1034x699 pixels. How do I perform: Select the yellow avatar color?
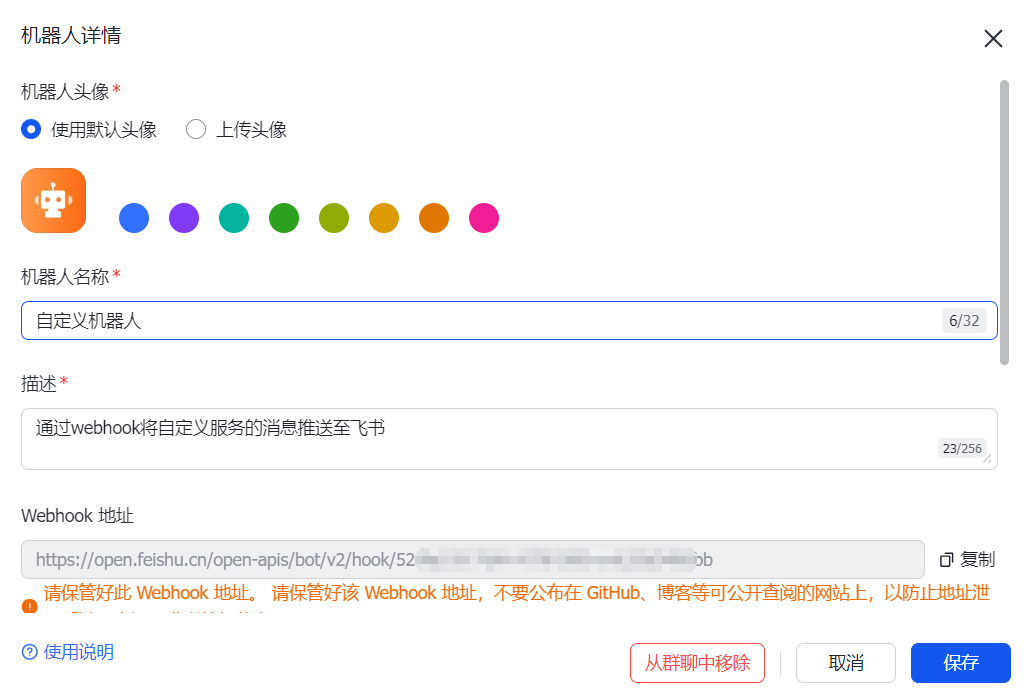384,218
